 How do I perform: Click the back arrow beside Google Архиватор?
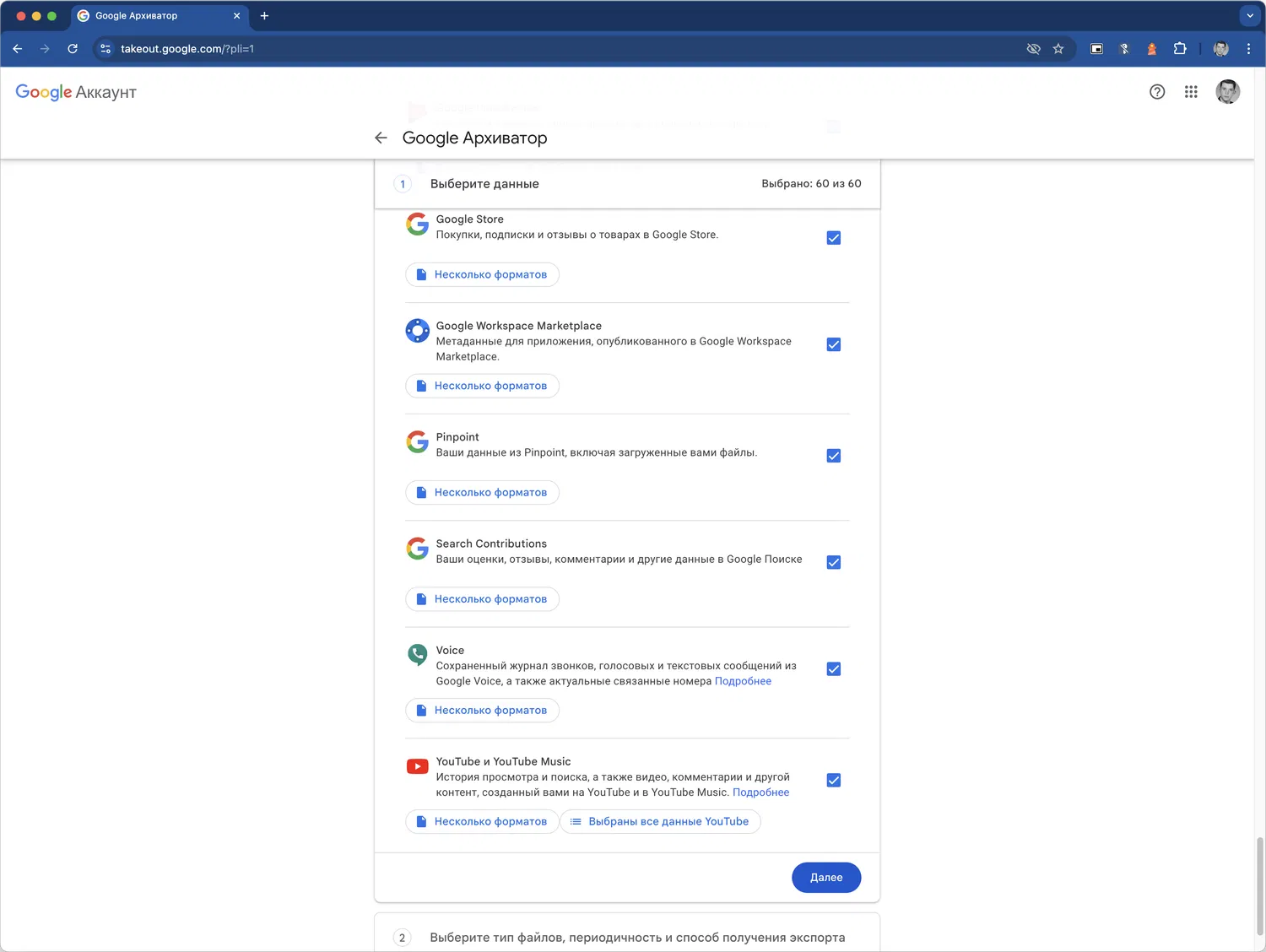coord(381,138)
